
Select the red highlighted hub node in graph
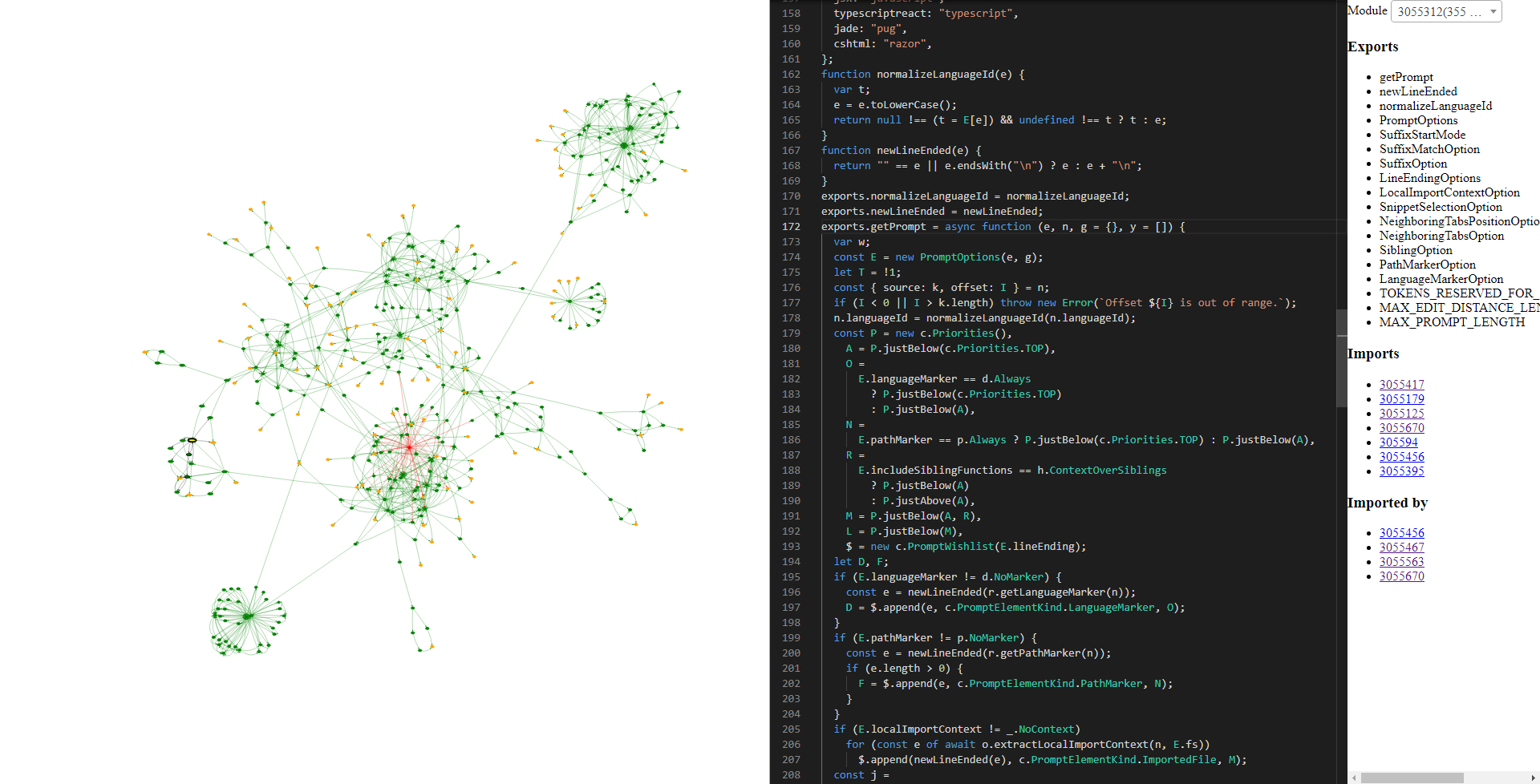[x=408, y=447]
